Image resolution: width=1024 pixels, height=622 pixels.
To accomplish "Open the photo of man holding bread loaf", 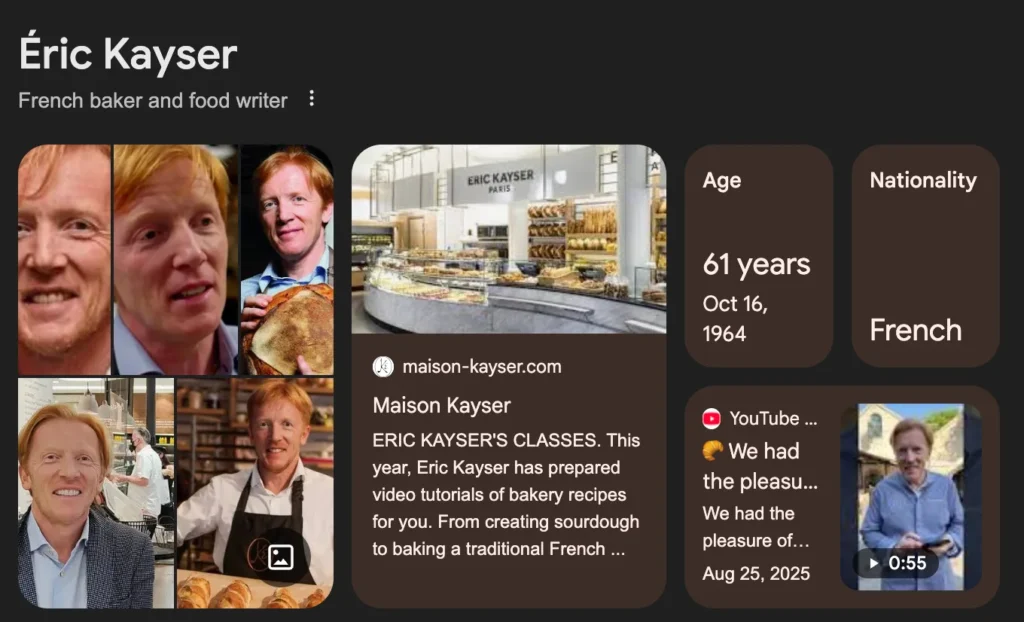I will 287,259.
